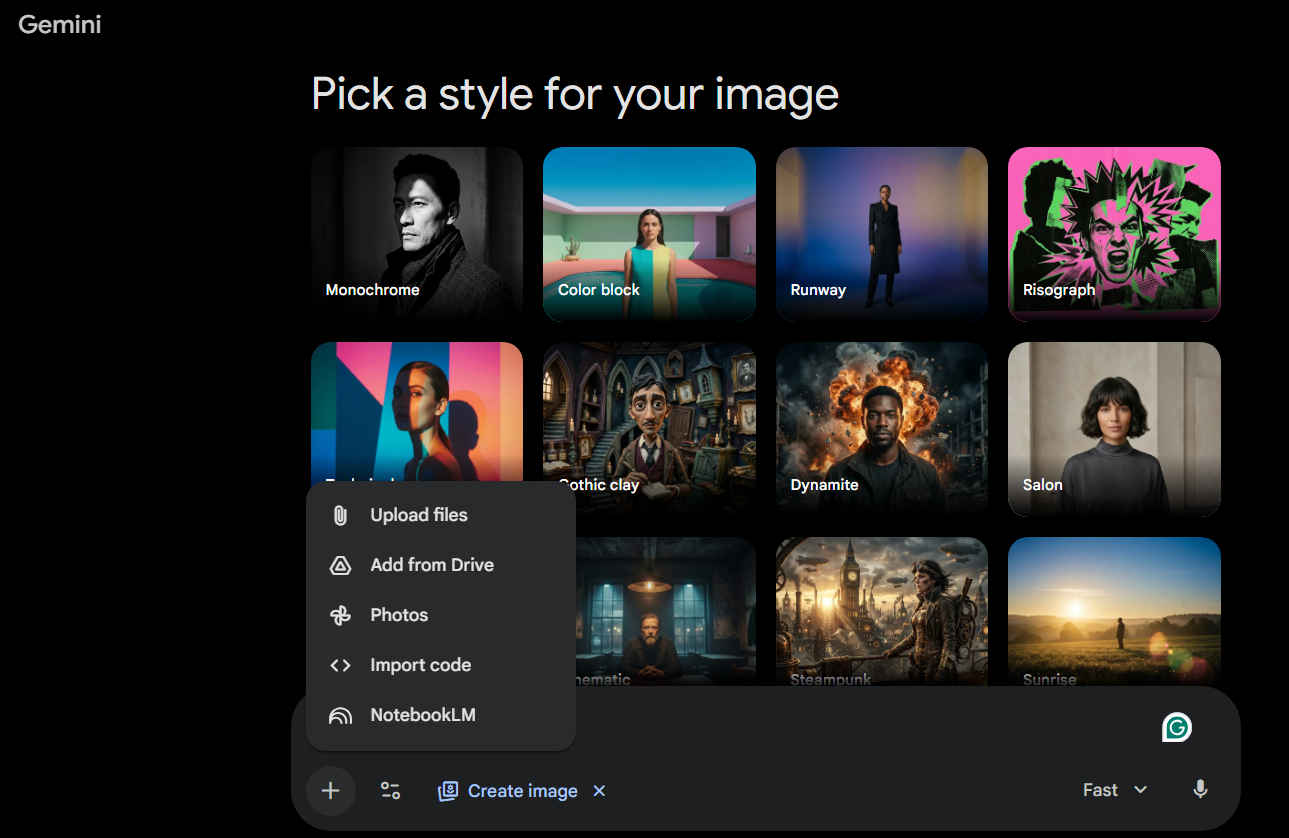Click the Import code brackets icon

pos(340,665)
